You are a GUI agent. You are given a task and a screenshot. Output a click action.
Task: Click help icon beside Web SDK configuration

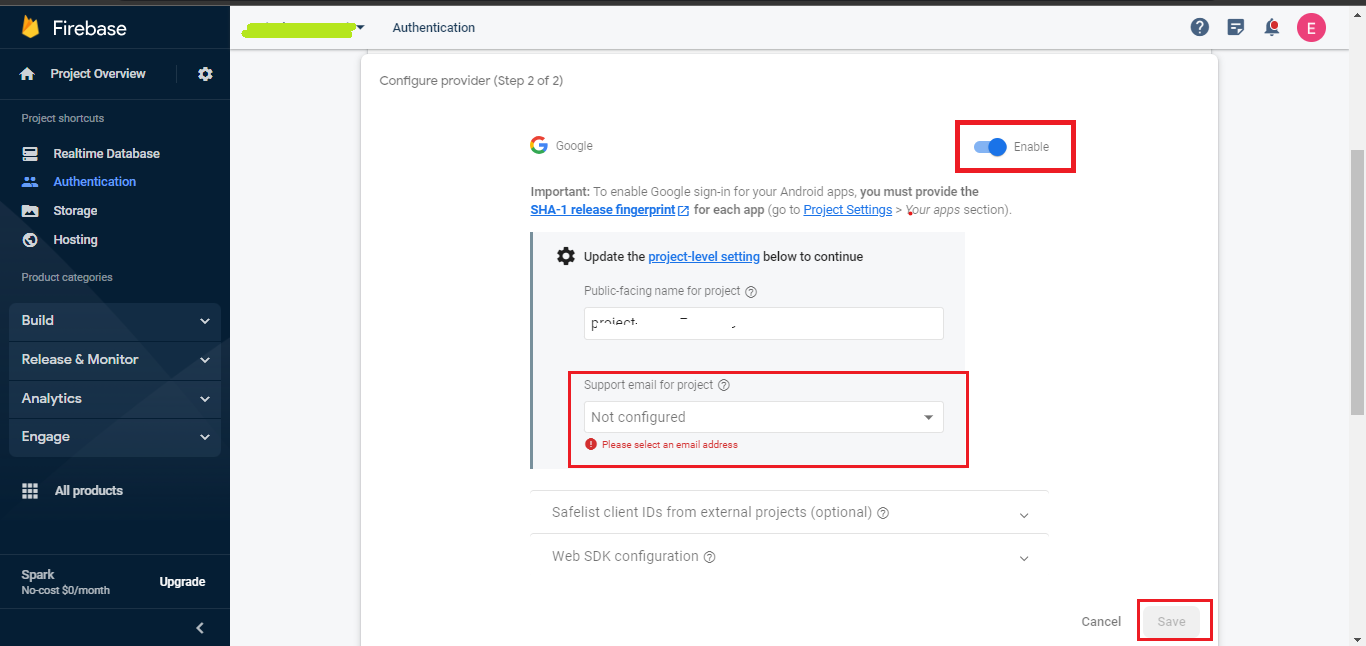[709, 557]
